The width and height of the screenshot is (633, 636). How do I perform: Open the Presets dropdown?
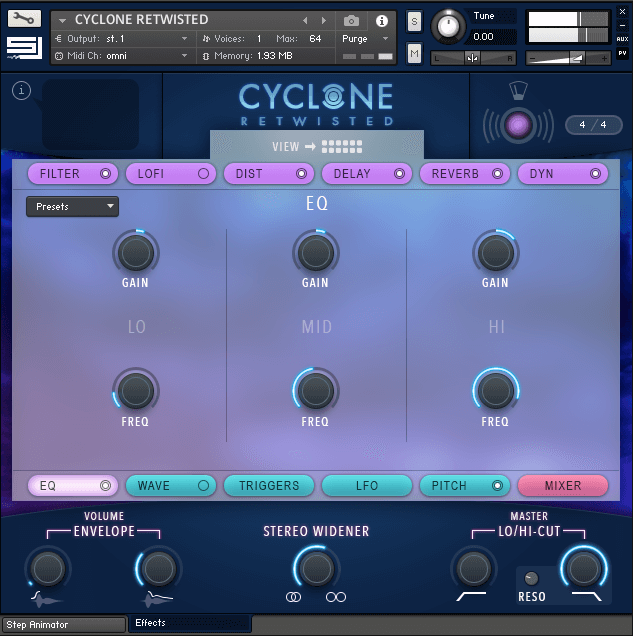[72, 207]
